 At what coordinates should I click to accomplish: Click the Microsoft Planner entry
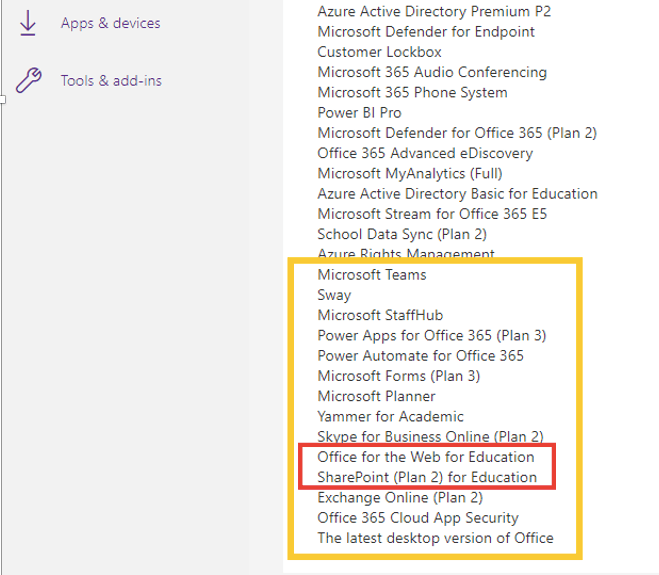pos(376,396)
